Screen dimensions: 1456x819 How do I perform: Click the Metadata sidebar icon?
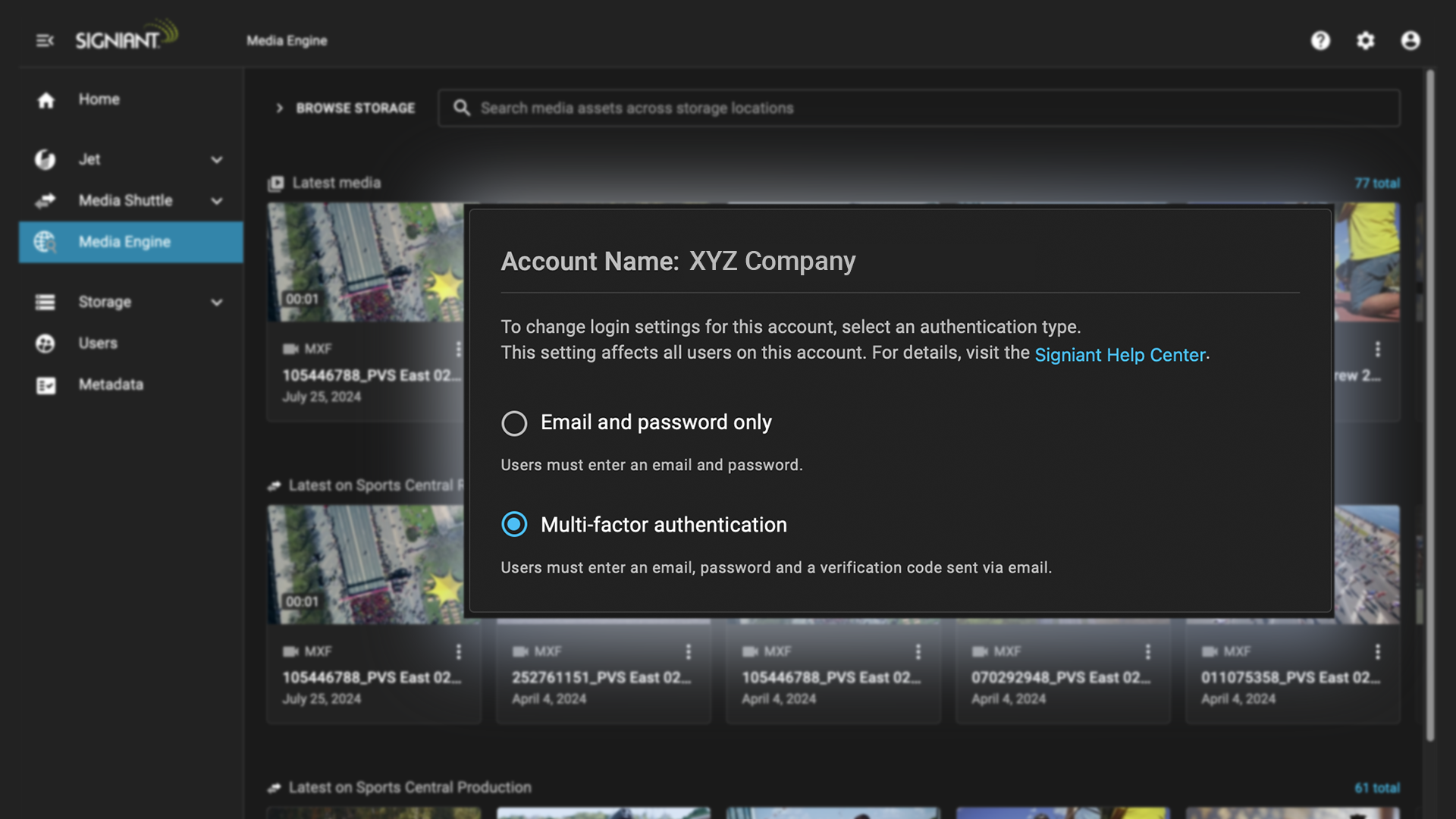point(45,385)
